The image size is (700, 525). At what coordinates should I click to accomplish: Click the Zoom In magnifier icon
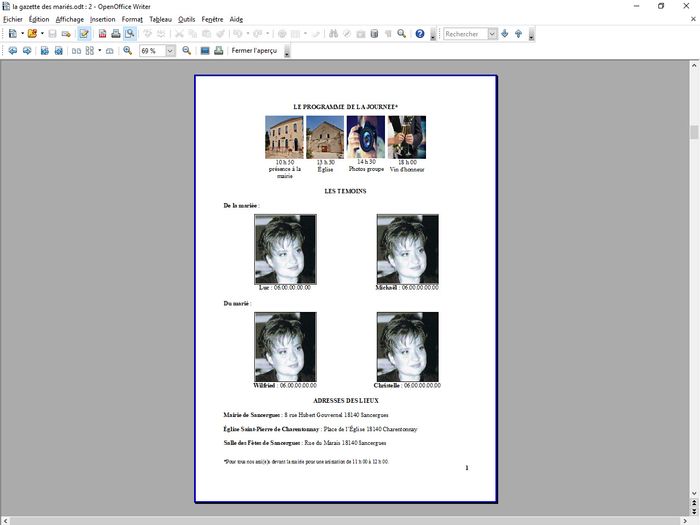pos(128,51)
